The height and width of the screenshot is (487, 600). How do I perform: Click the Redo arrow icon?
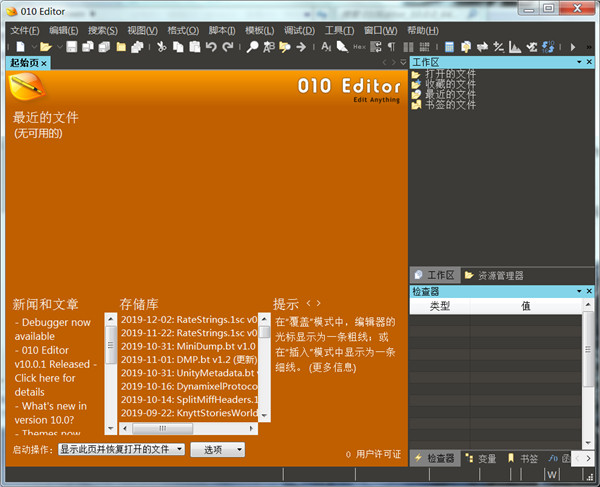click(x=227, y=47)
